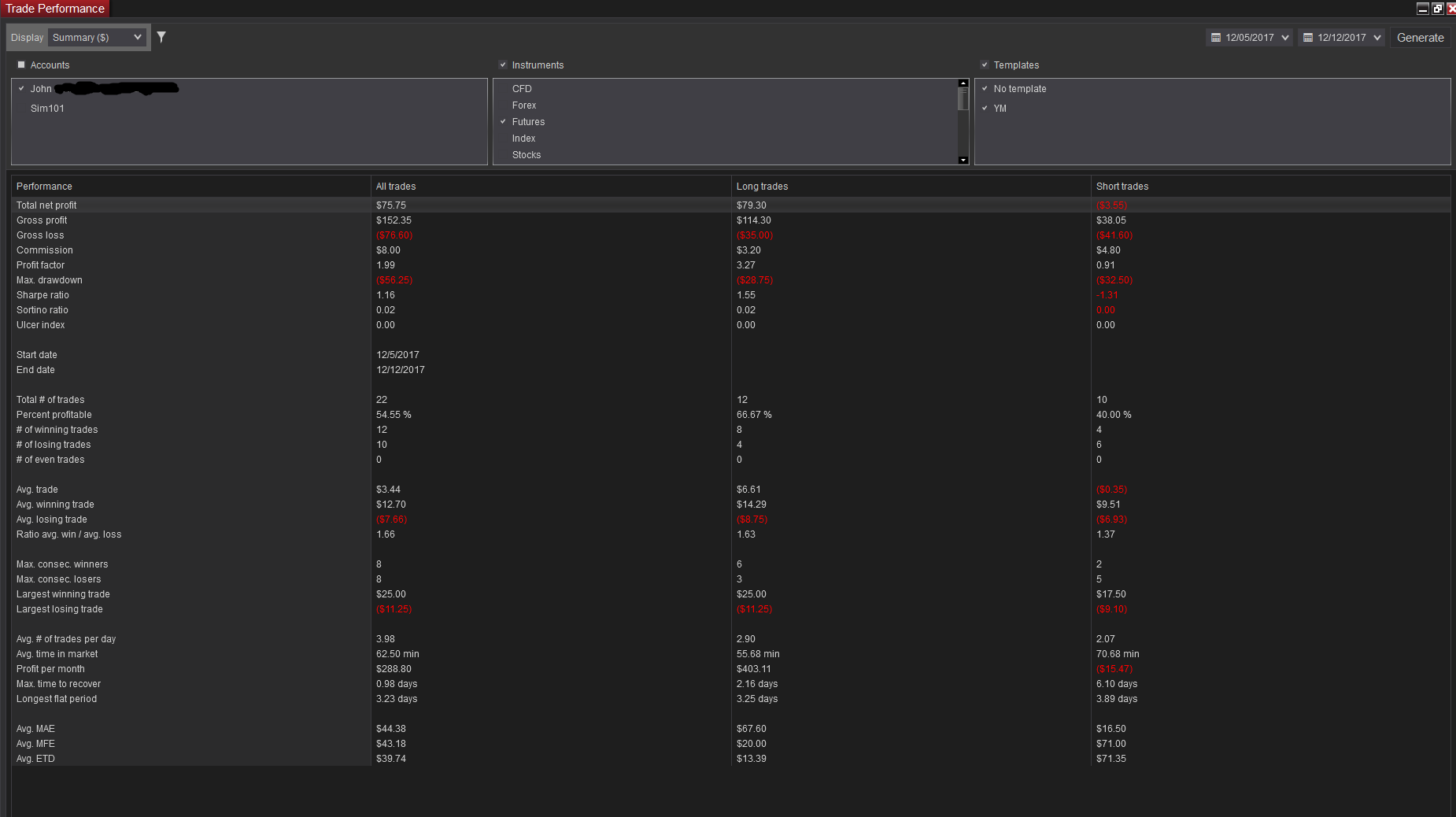Viewport: 1456px width, 817px height.
Task: Select the Profit factor row label
Action: click(41, 265)
